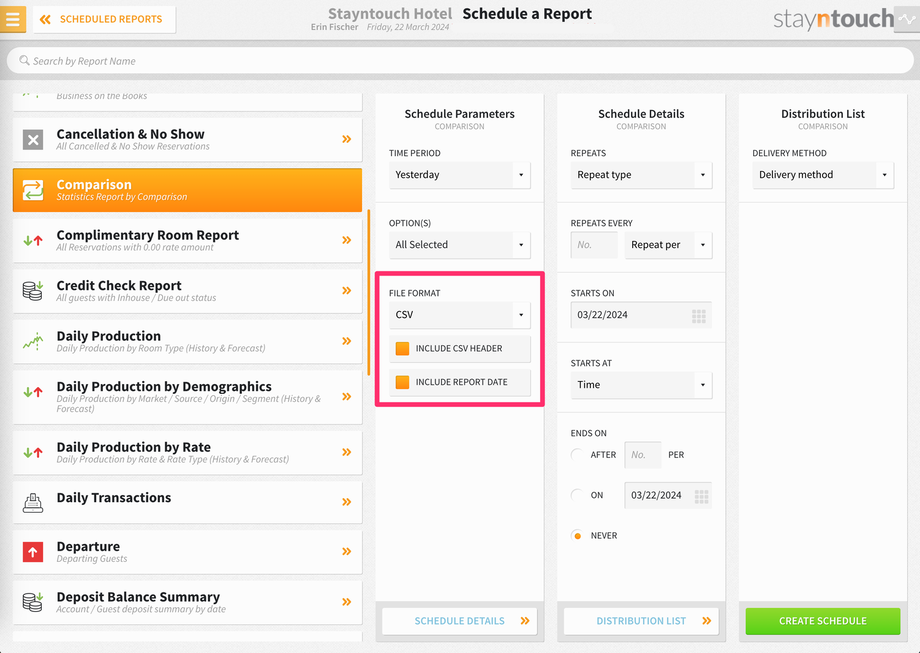Click the 'Friday, 22 March 2024' date text
This screenshot has width=920, height=653.
click(x=408, y=27)
